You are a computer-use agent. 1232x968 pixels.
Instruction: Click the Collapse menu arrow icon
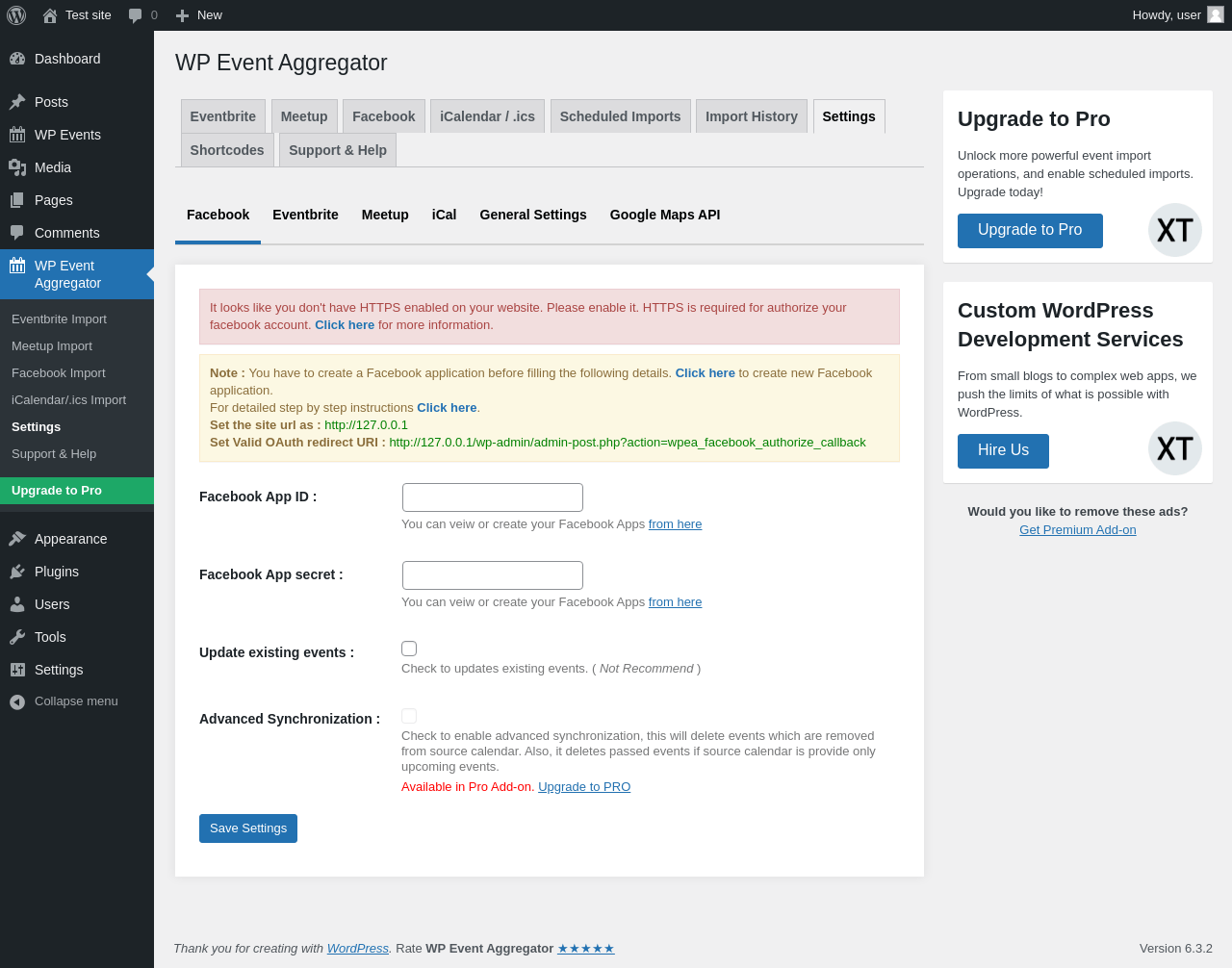pos(17,702)
